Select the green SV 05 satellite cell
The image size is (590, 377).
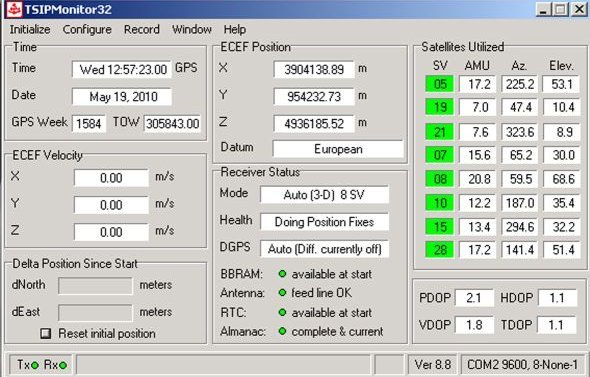(x=439, y=84)
